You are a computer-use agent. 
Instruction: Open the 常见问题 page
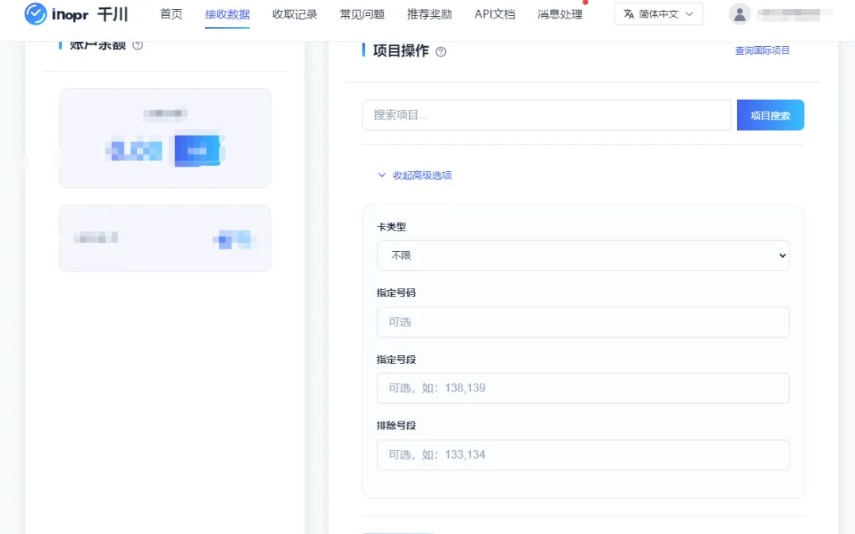(x=361, y=14)
